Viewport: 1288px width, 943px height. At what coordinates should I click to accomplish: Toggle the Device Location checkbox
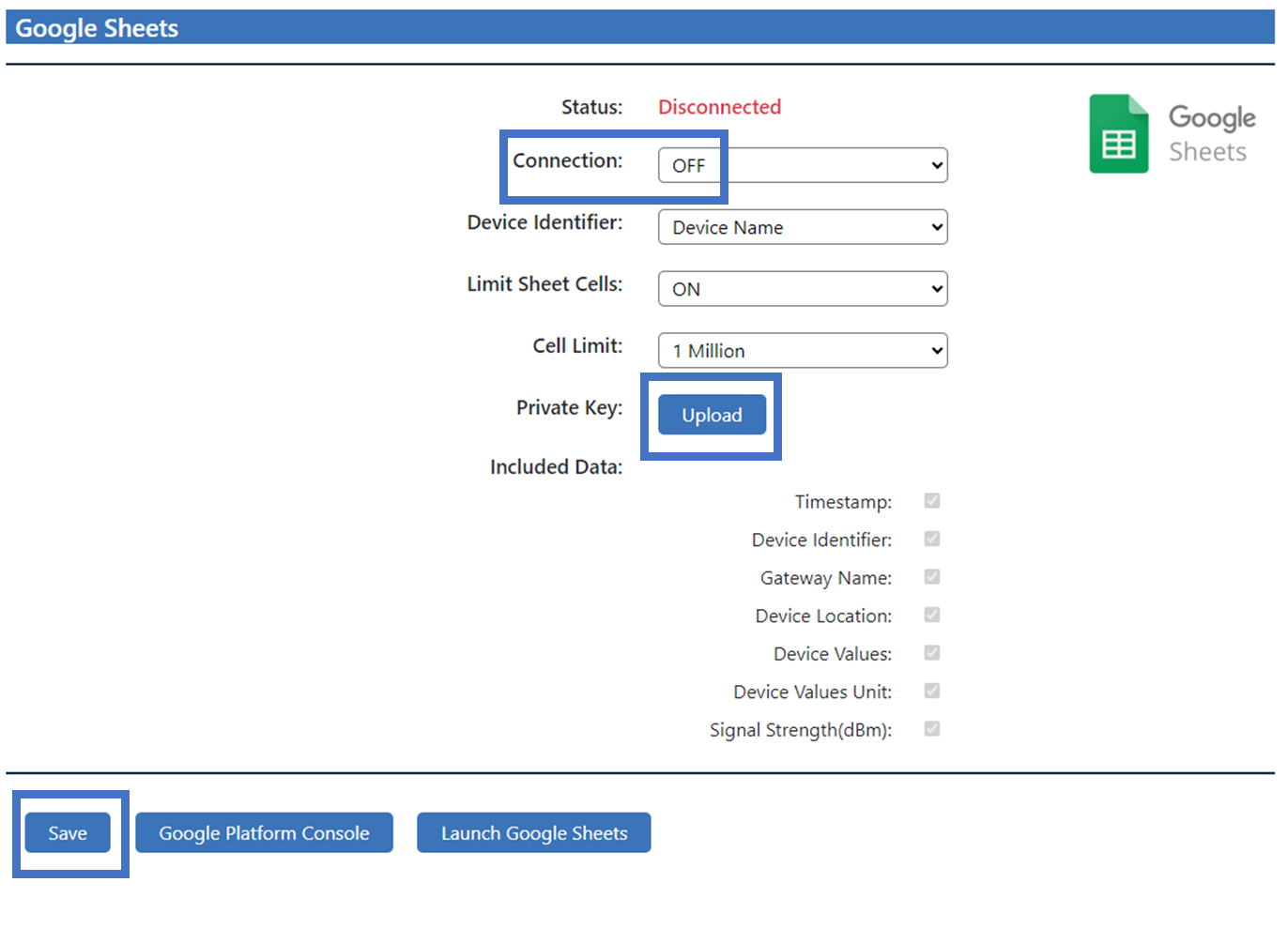point(931,615)
